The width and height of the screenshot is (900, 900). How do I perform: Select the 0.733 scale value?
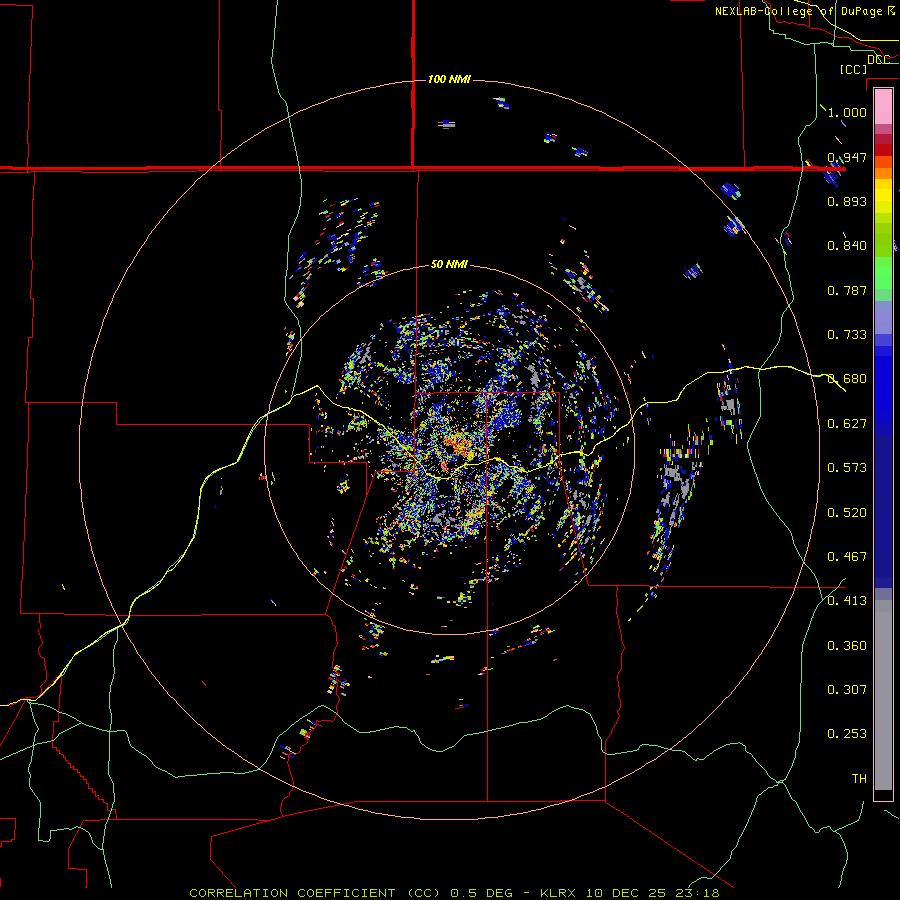pyautogui.click(x=847, y=335)
